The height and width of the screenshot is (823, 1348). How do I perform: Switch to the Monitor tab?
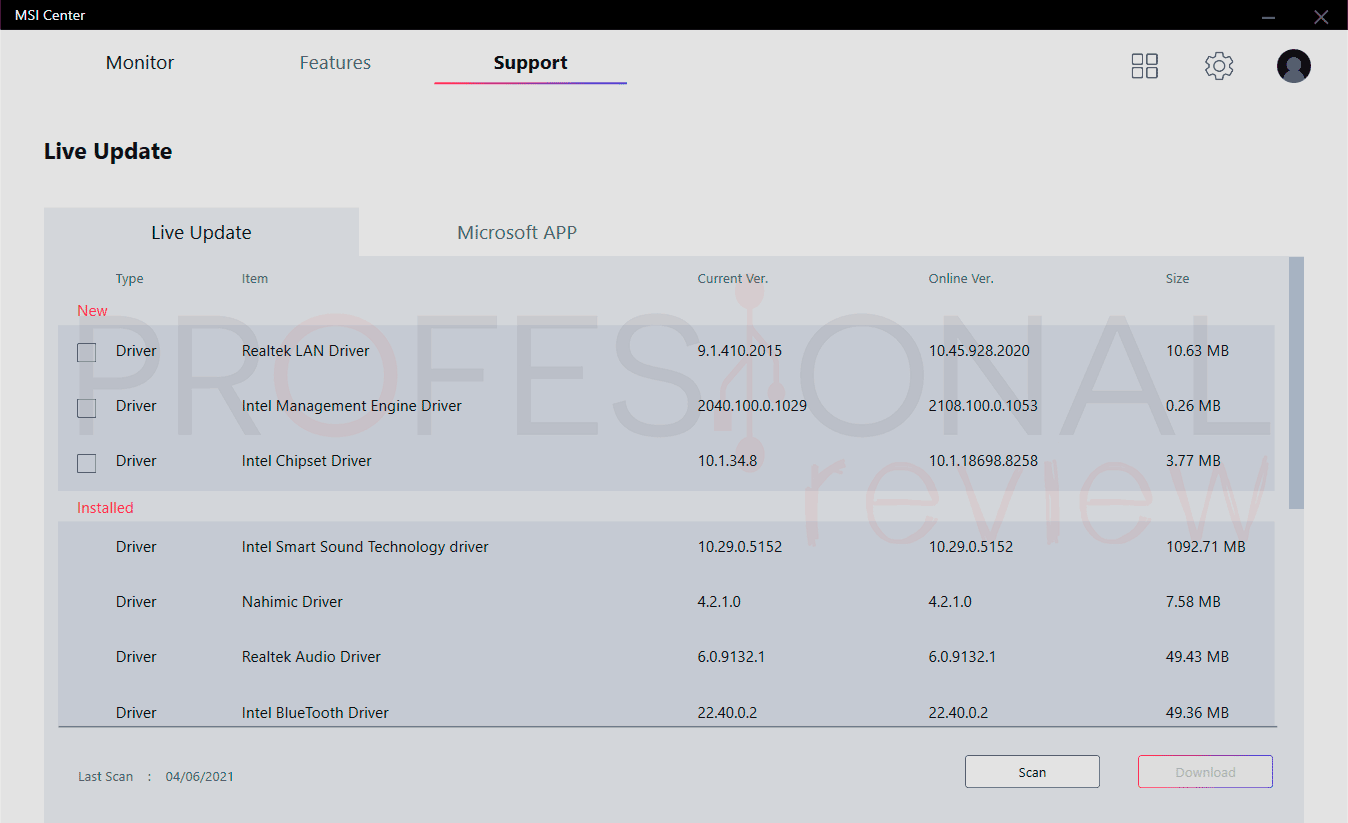pyautogui.click(x=140, y=63)
